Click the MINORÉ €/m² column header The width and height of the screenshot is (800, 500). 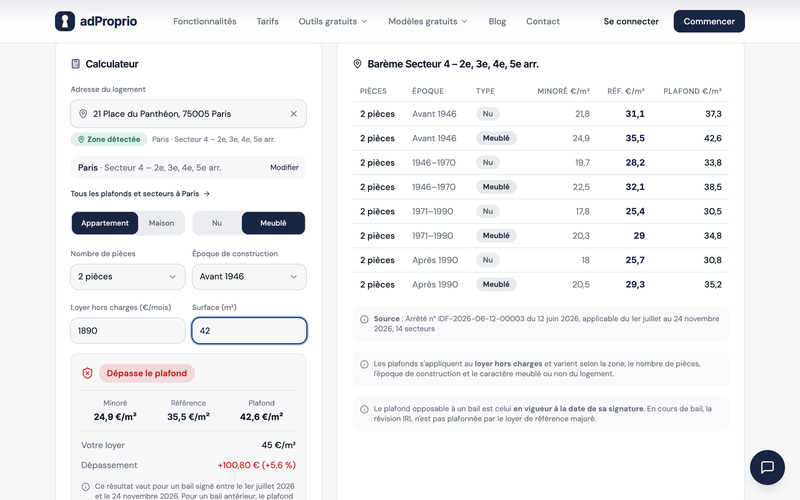pyautogui.click(x=563, y=91)
